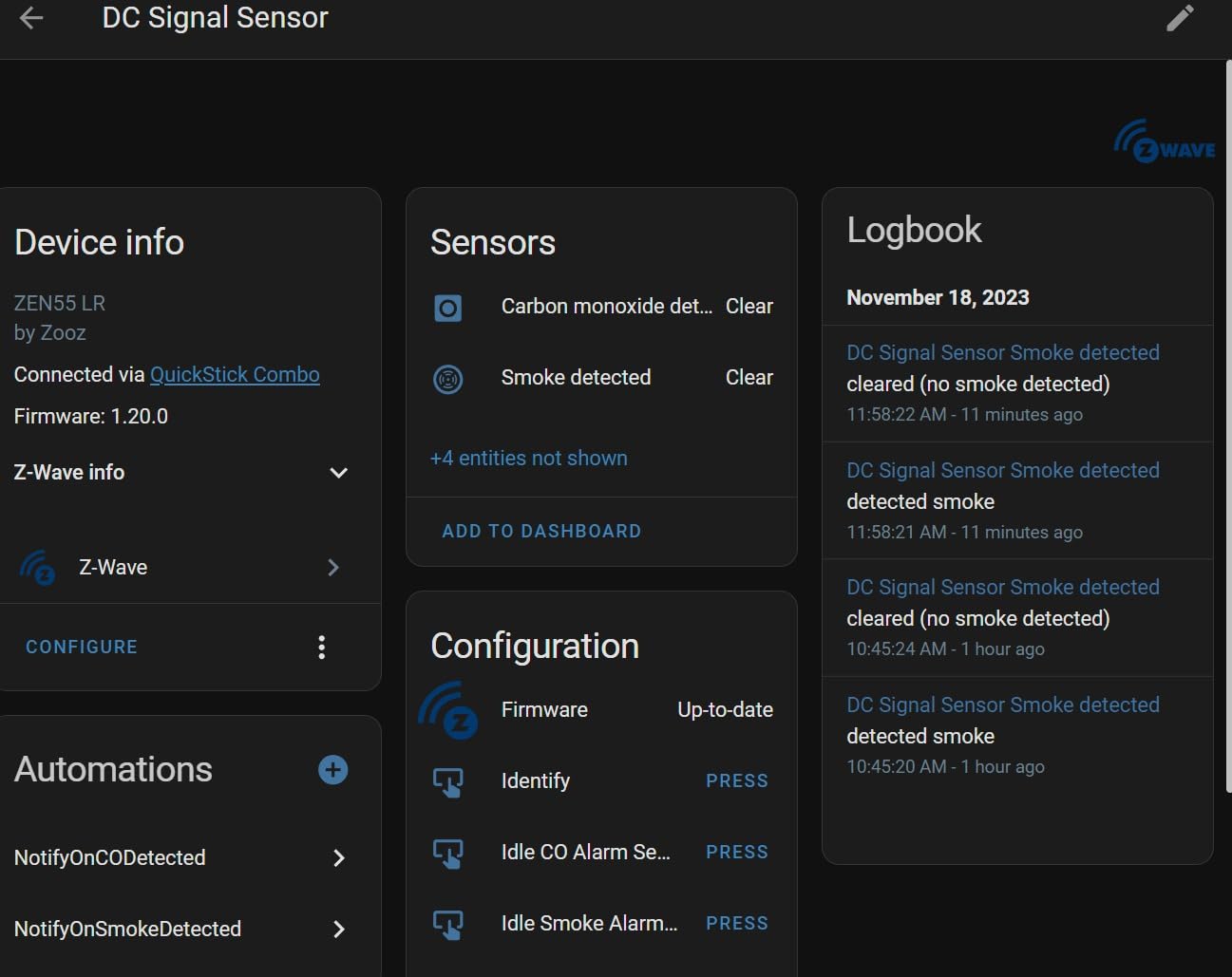Click the Firmware Up-to-date status
This screenshot has height=977, width=1232.
[x=725, y=709]
